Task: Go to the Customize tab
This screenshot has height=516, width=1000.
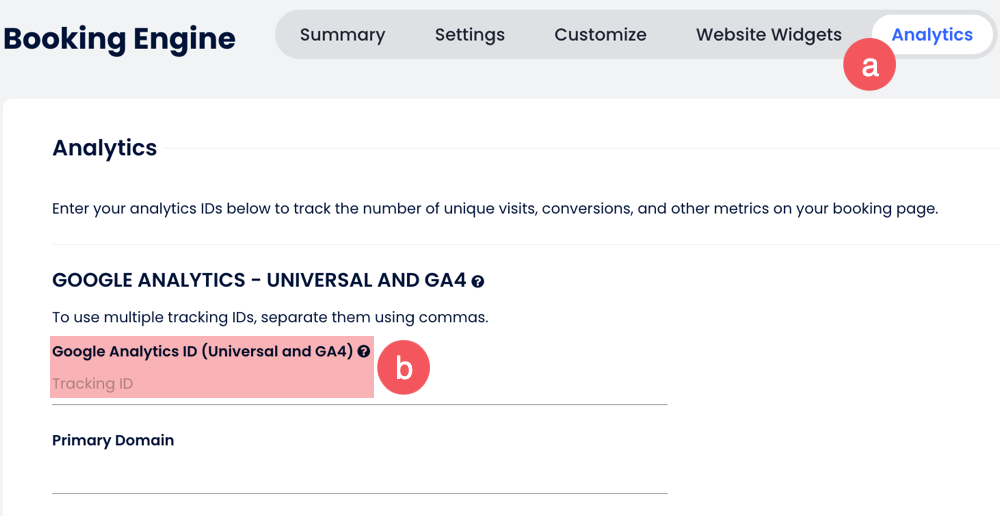Action: click(600, 35)
